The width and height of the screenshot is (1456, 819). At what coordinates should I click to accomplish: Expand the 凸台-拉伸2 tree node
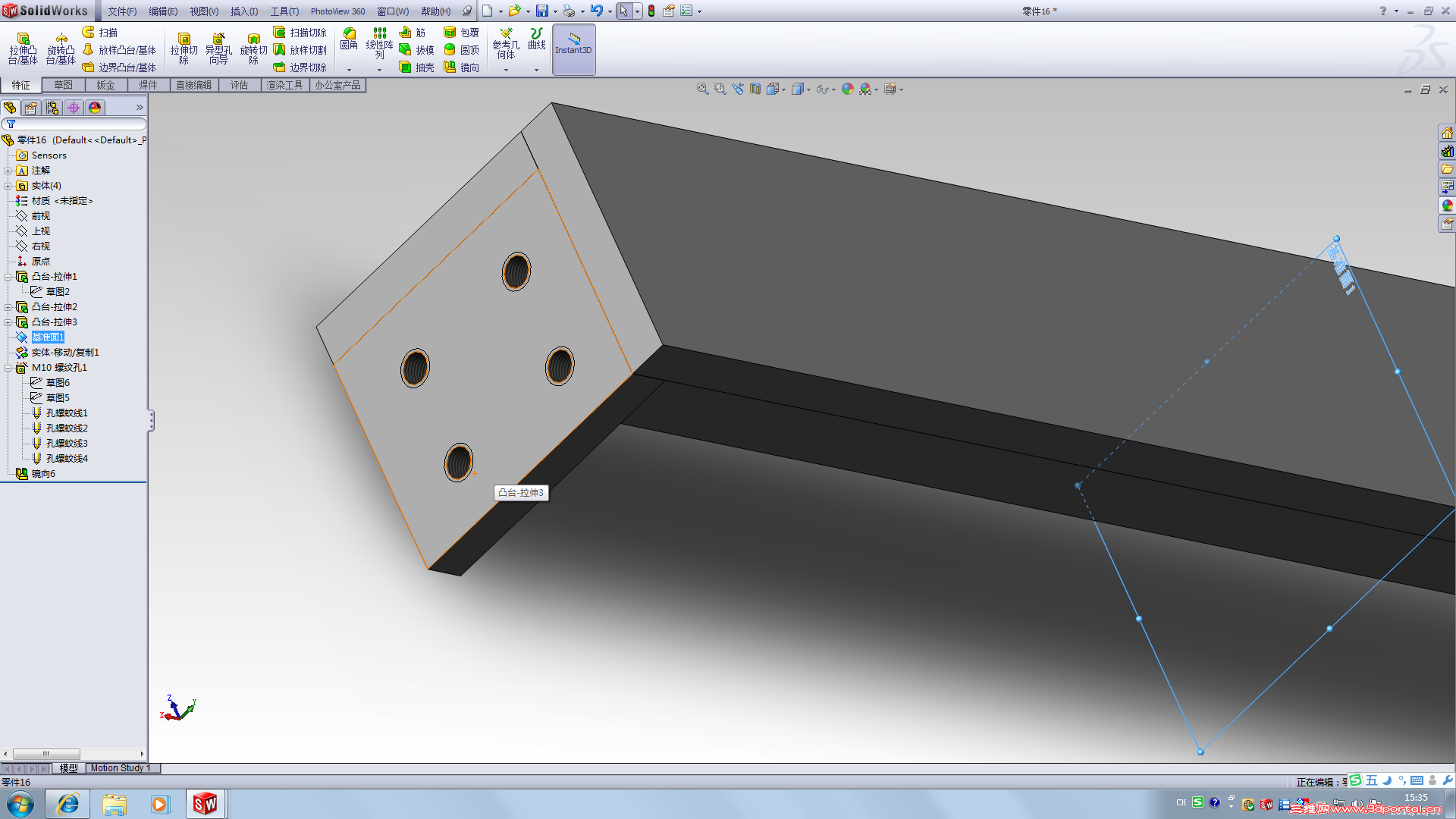click(x=8, y=307)
